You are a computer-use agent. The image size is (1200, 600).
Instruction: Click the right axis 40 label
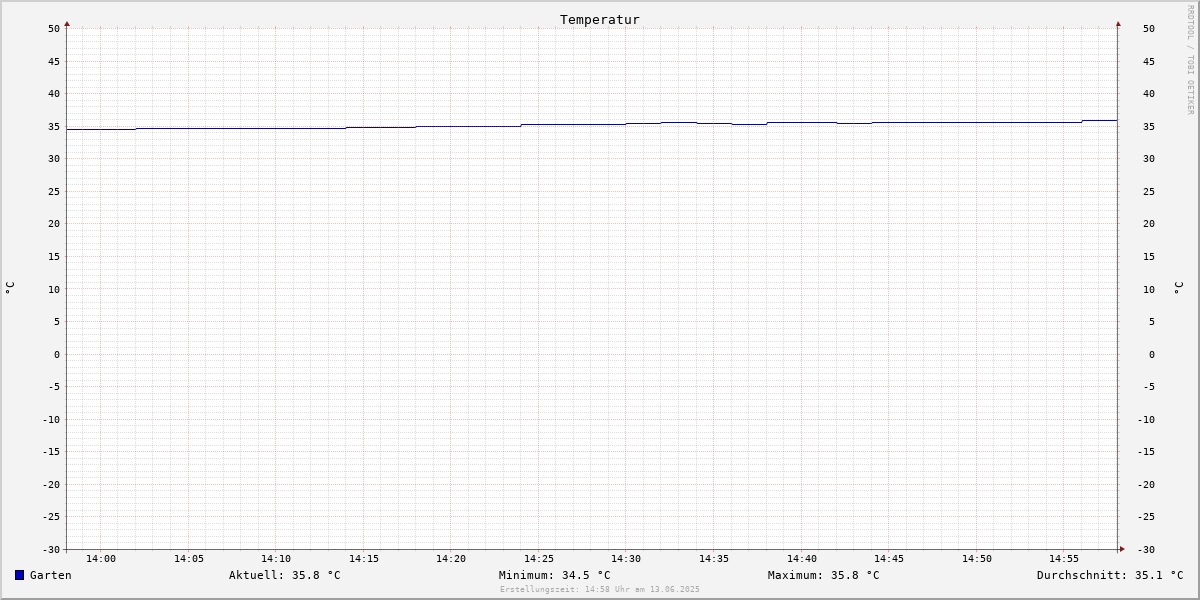(1149, 94)
